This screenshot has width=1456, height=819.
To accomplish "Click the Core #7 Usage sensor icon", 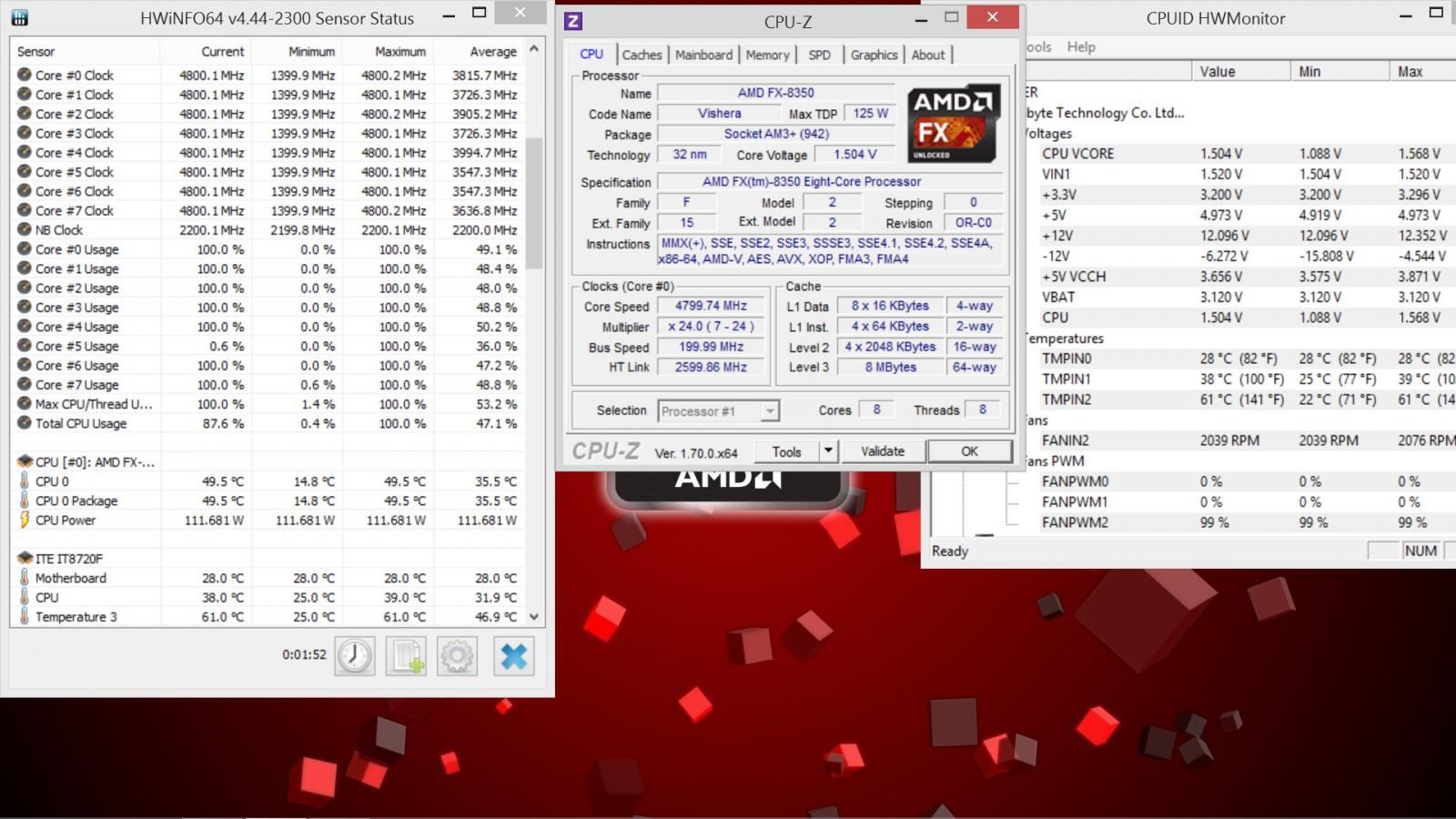I will pos(25,384).
